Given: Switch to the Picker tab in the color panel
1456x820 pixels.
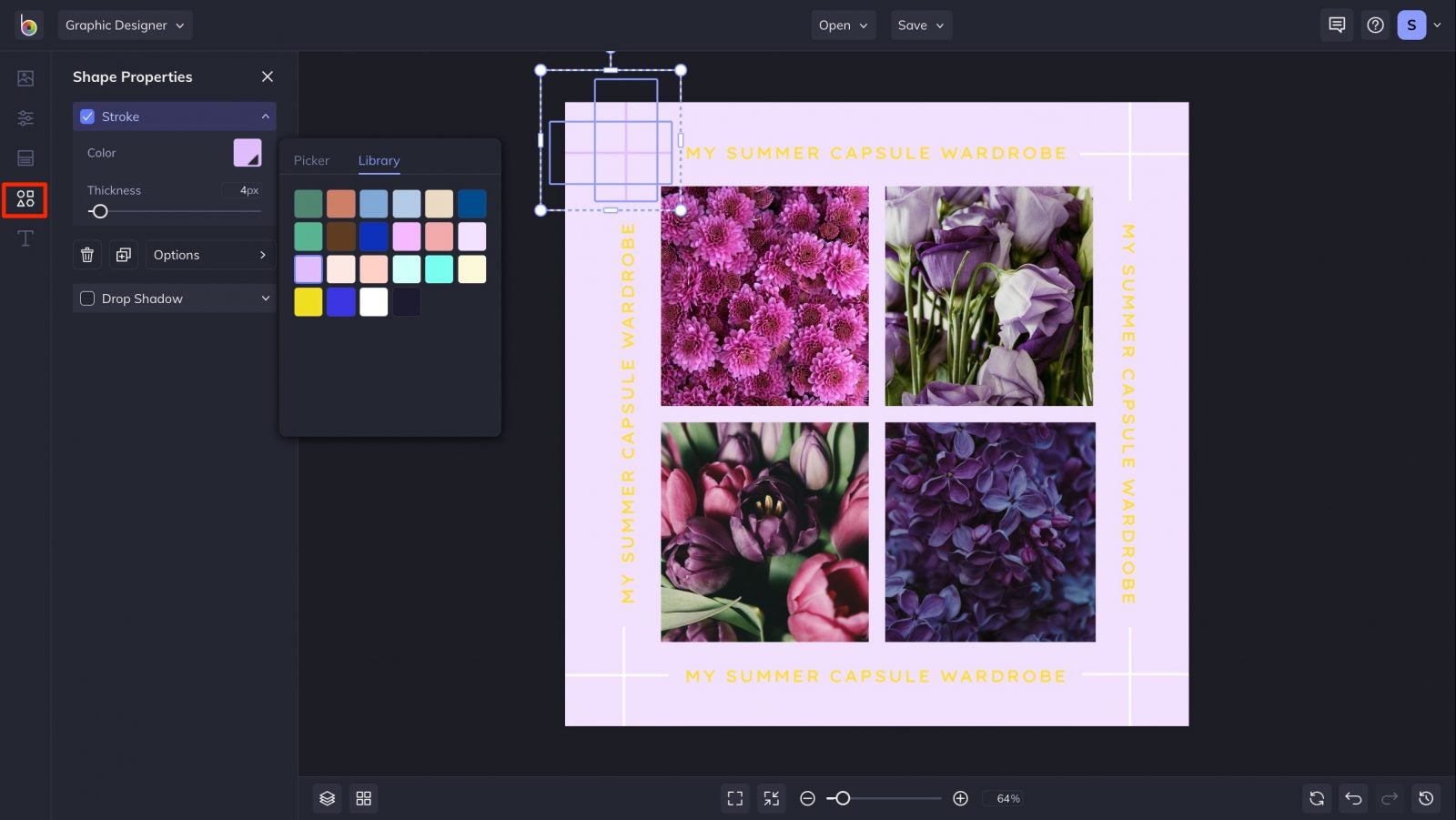Looking at the screenshot, I should pyautogui.click(x=311, y=160).
